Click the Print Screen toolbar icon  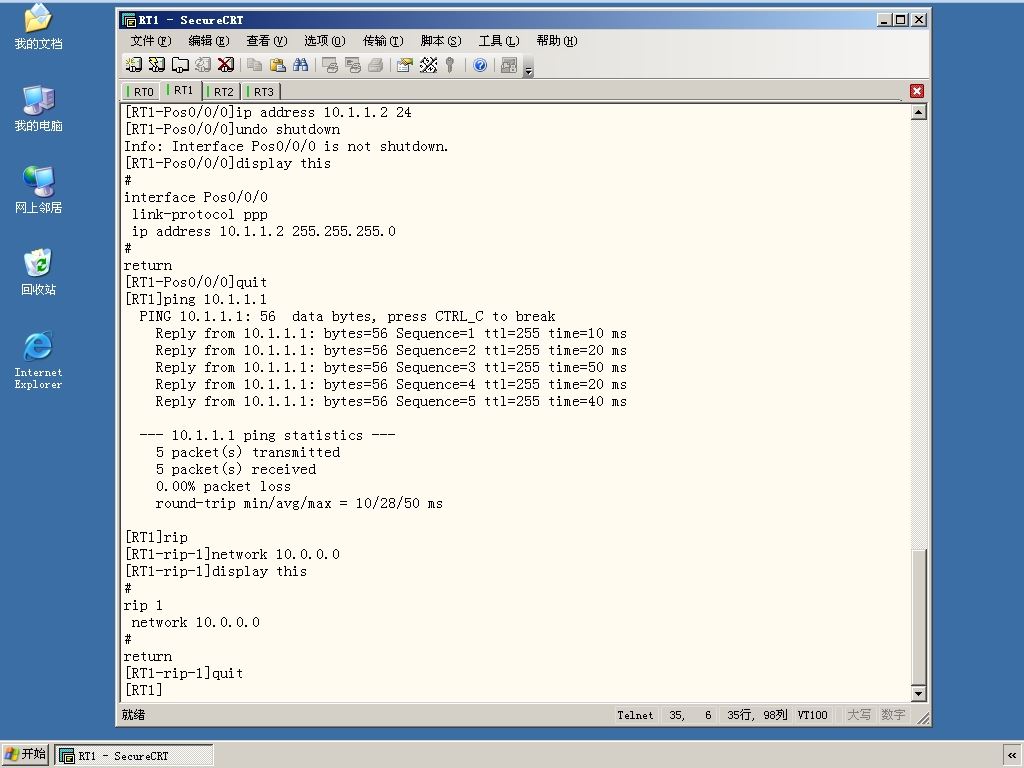(x=330, y=65)
